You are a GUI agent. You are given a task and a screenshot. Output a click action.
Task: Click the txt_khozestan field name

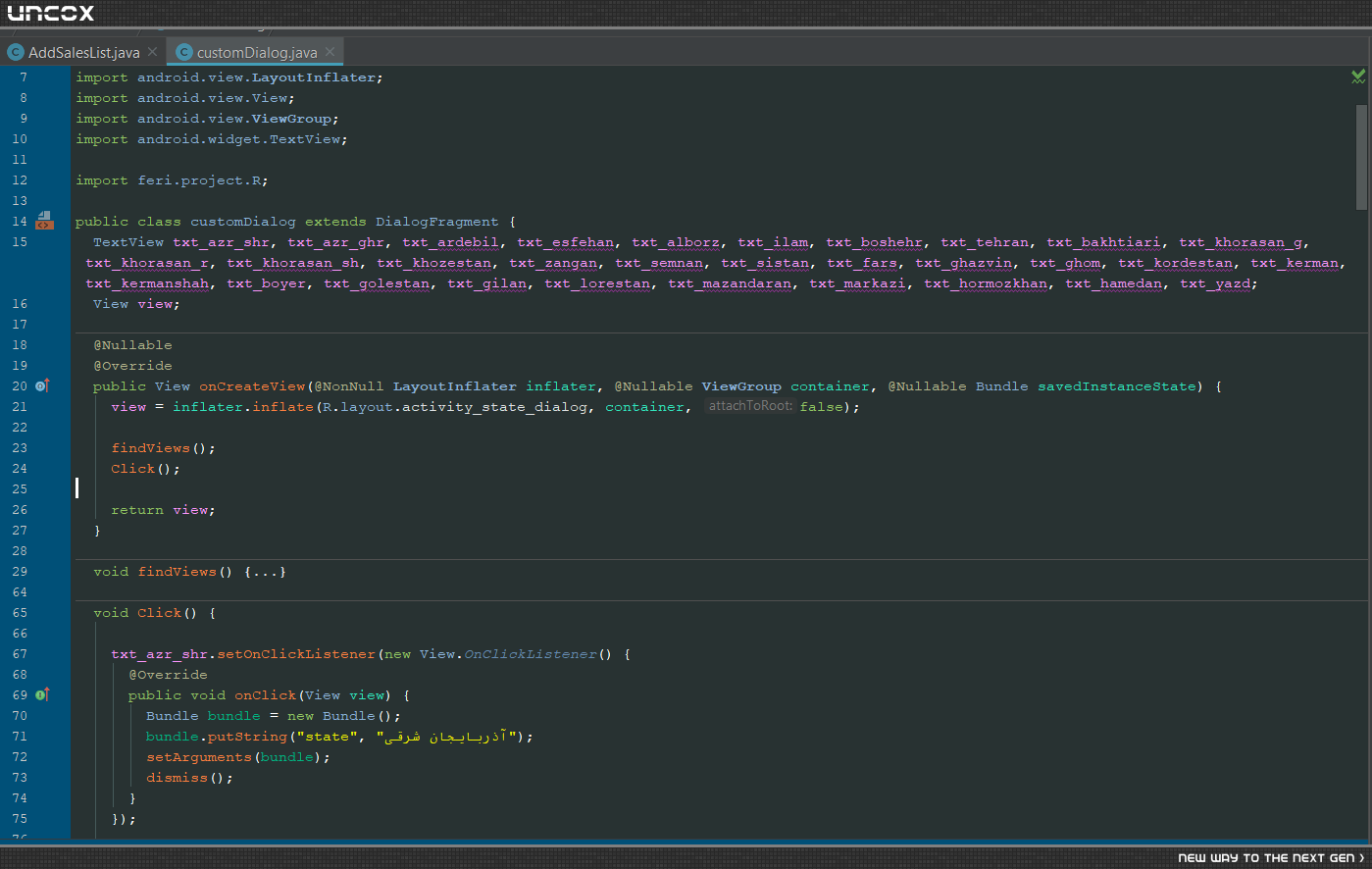[x=434, y=263]
